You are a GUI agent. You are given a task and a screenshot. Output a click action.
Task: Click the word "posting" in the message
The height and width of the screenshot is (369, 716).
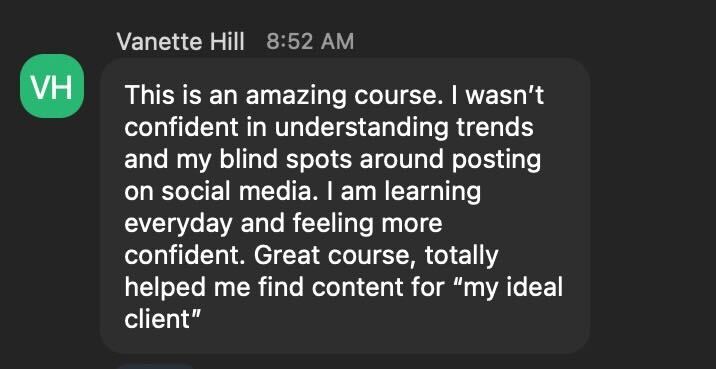tap(496, 161)
